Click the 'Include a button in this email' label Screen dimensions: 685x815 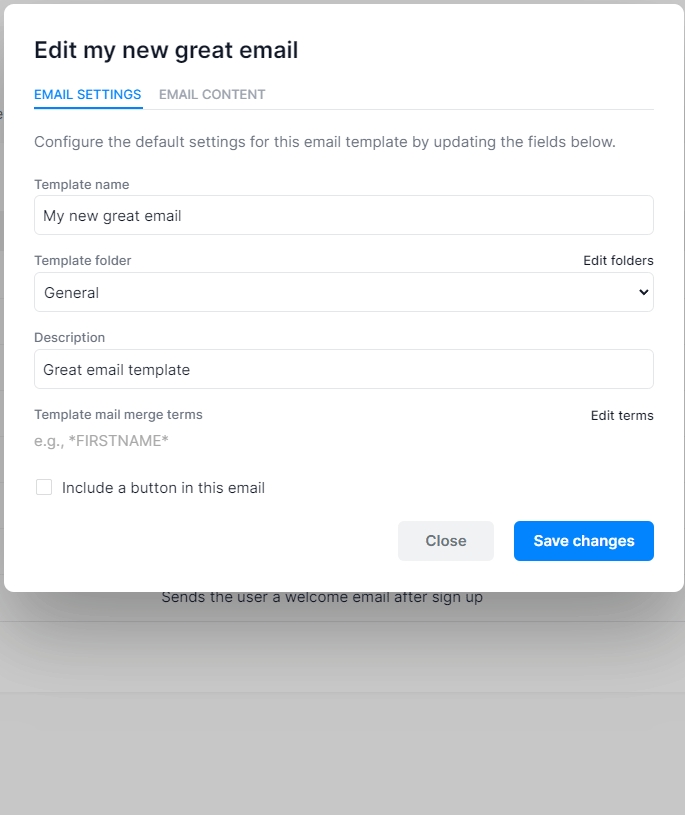pyautogui.click(x=163, y=488)
